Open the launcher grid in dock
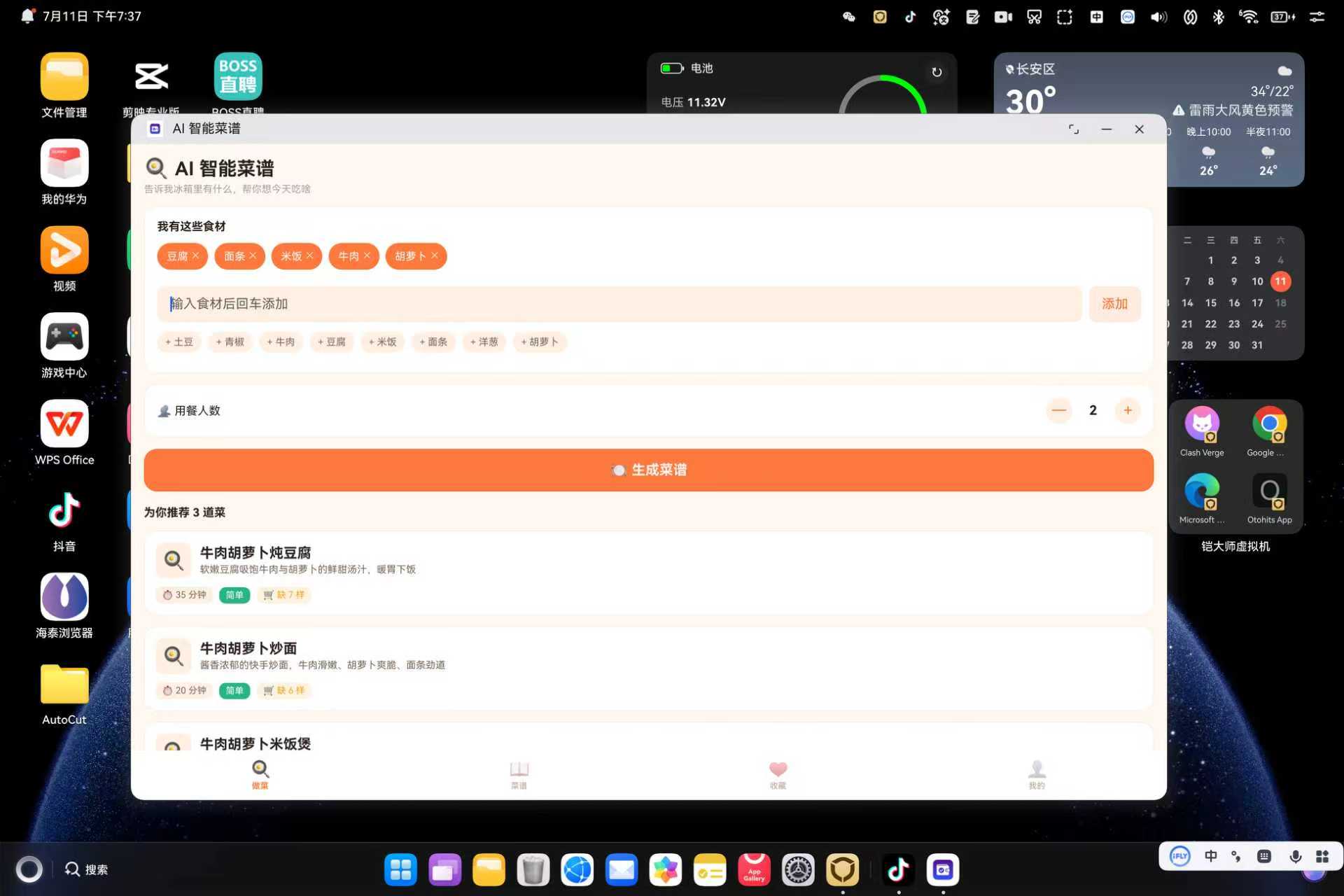The height and width of the screenshot is (896, 1344). click(400, 870)
